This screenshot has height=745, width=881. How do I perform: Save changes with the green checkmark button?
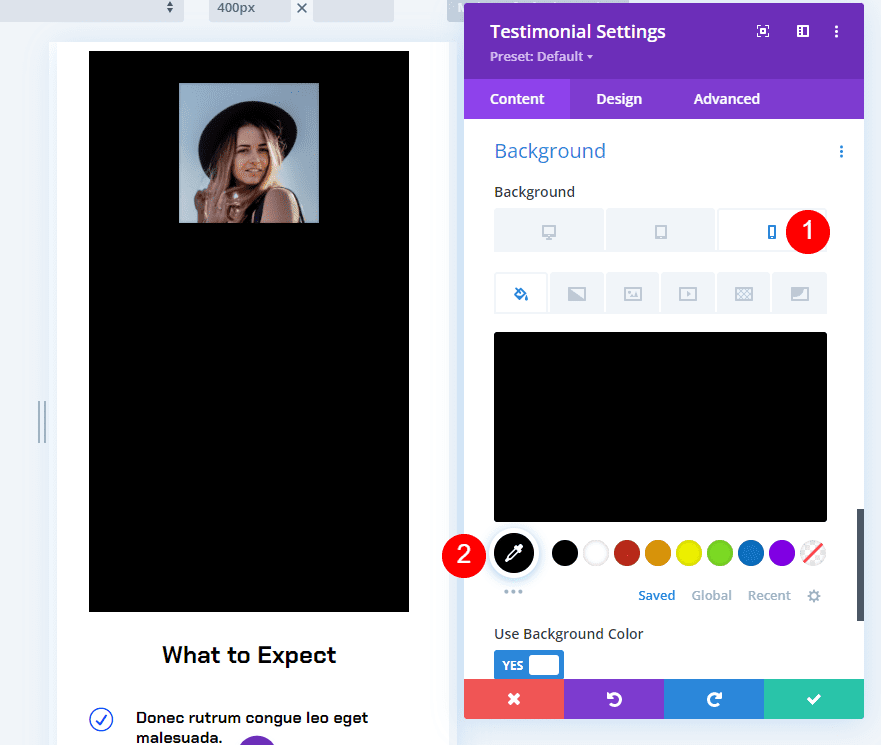813,699
